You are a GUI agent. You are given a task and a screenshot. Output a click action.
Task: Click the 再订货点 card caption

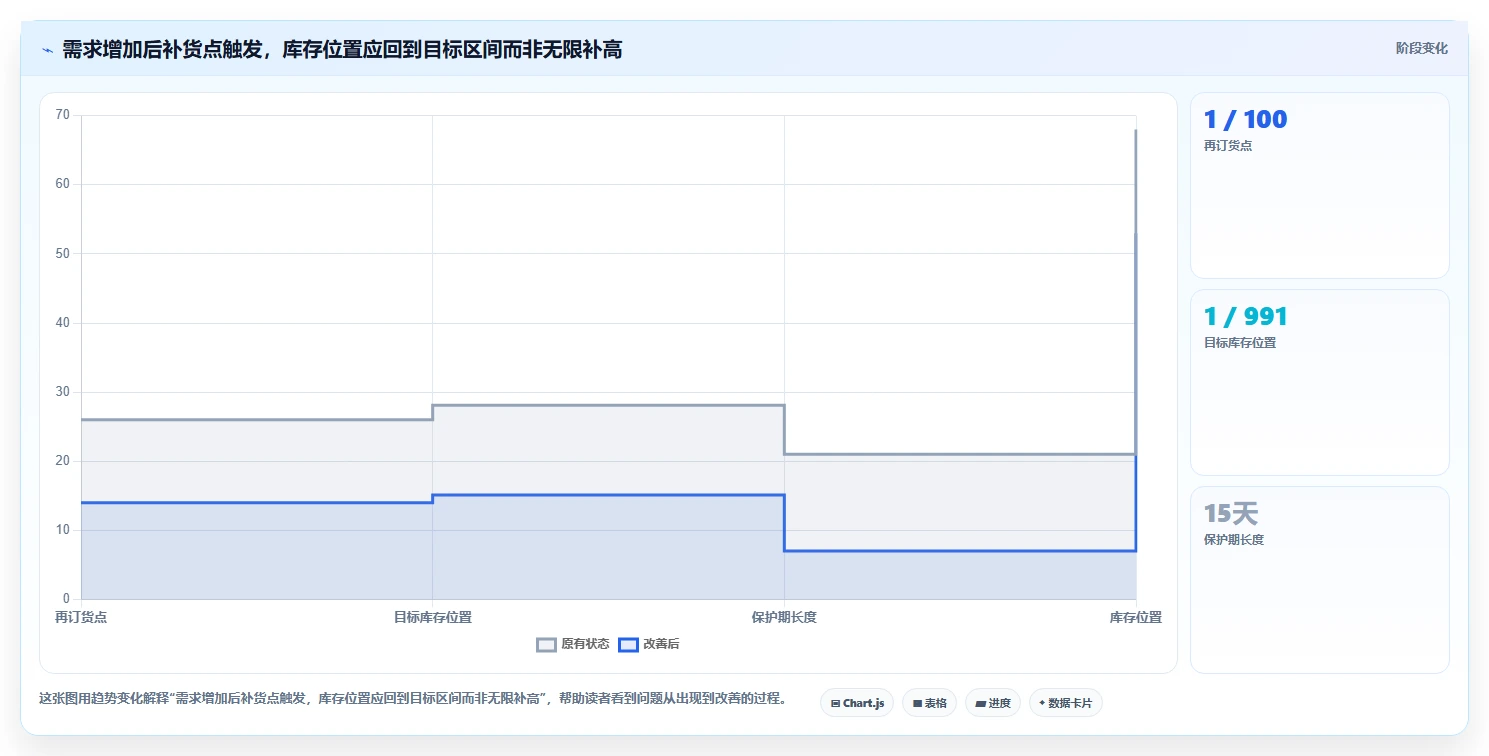1228,145
